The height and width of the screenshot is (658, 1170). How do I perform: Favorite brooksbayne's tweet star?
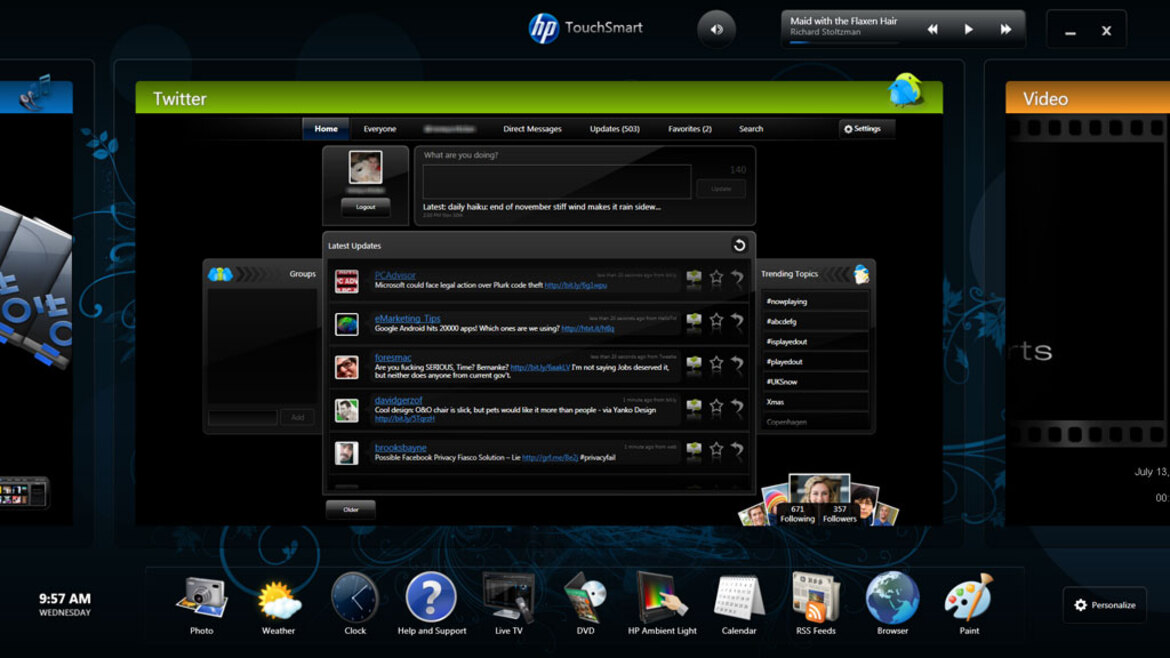pos(716,449)
